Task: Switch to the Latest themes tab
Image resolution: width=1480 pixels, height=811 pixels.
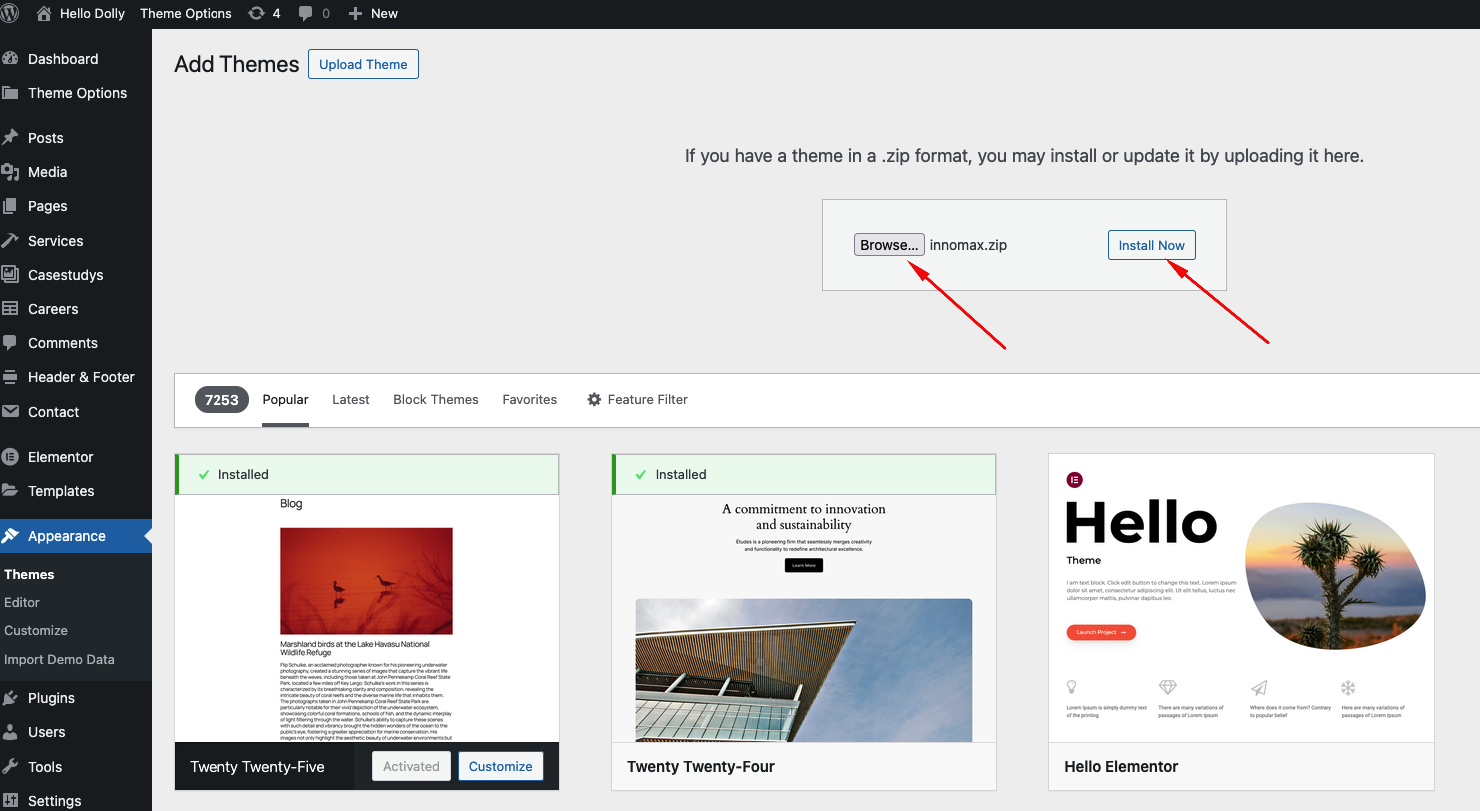Action: pyautogui.click(x=350, y=399)
